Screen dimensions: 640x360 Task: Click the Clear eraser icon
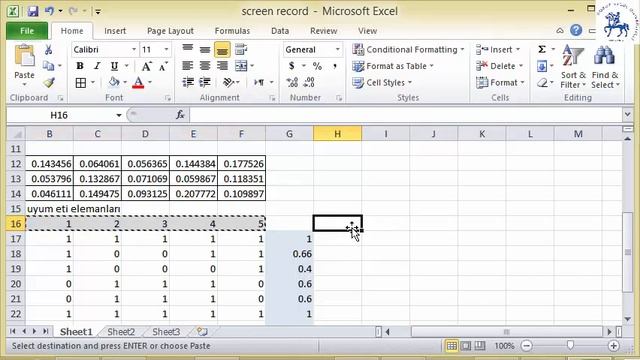(542, 83)
